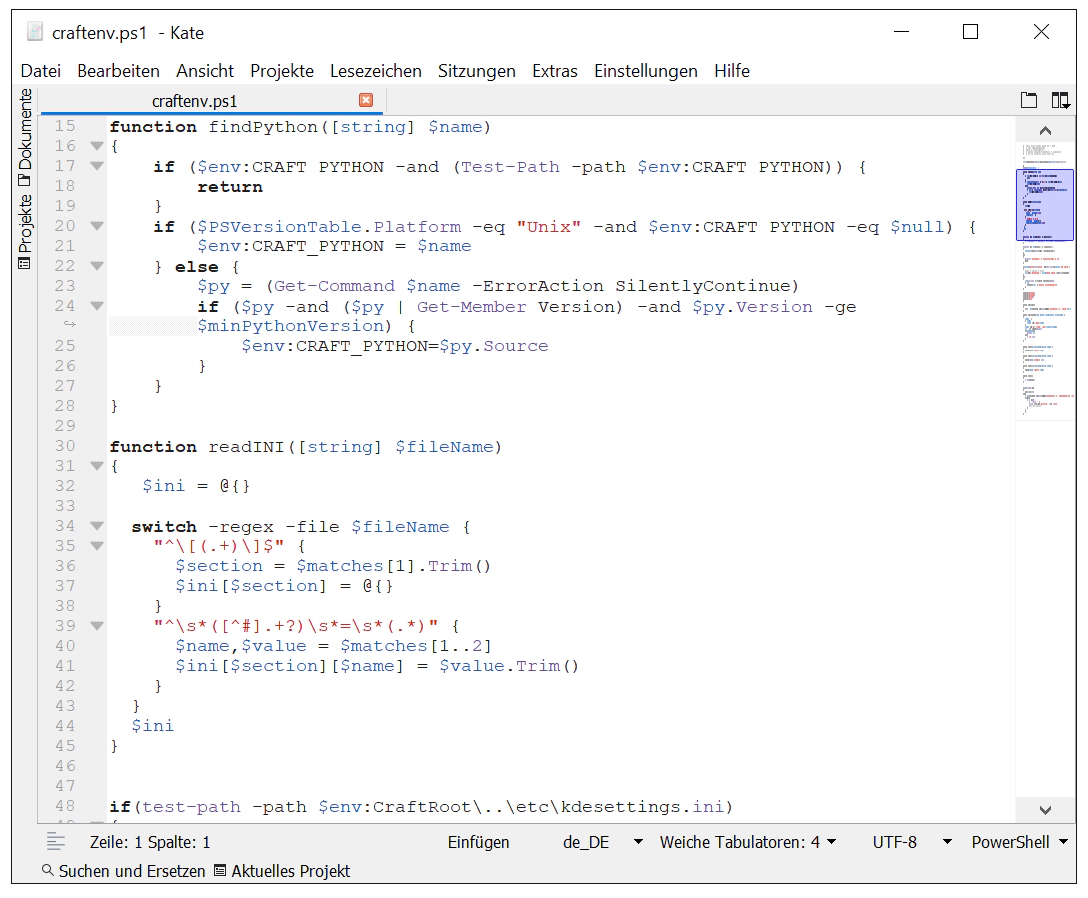This screenshot has width=1088, height=898.
Task: Collapse the code fold at line 24
Action: tap(97, 306)
